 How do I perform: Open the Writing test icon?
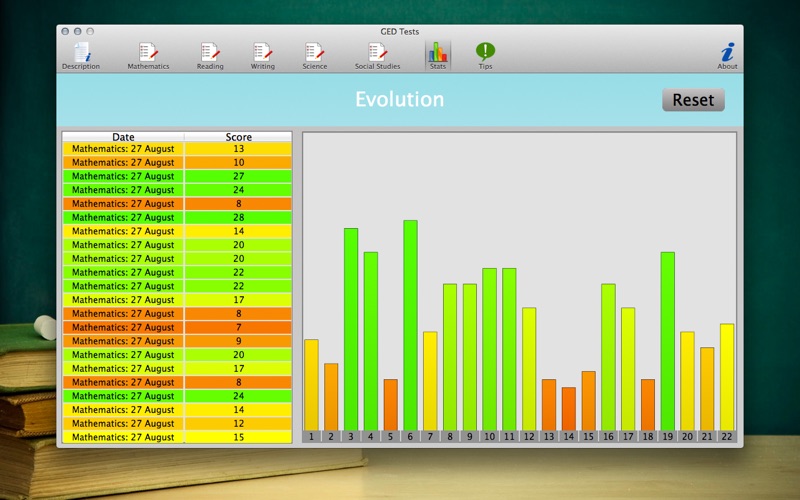(262, 56)
